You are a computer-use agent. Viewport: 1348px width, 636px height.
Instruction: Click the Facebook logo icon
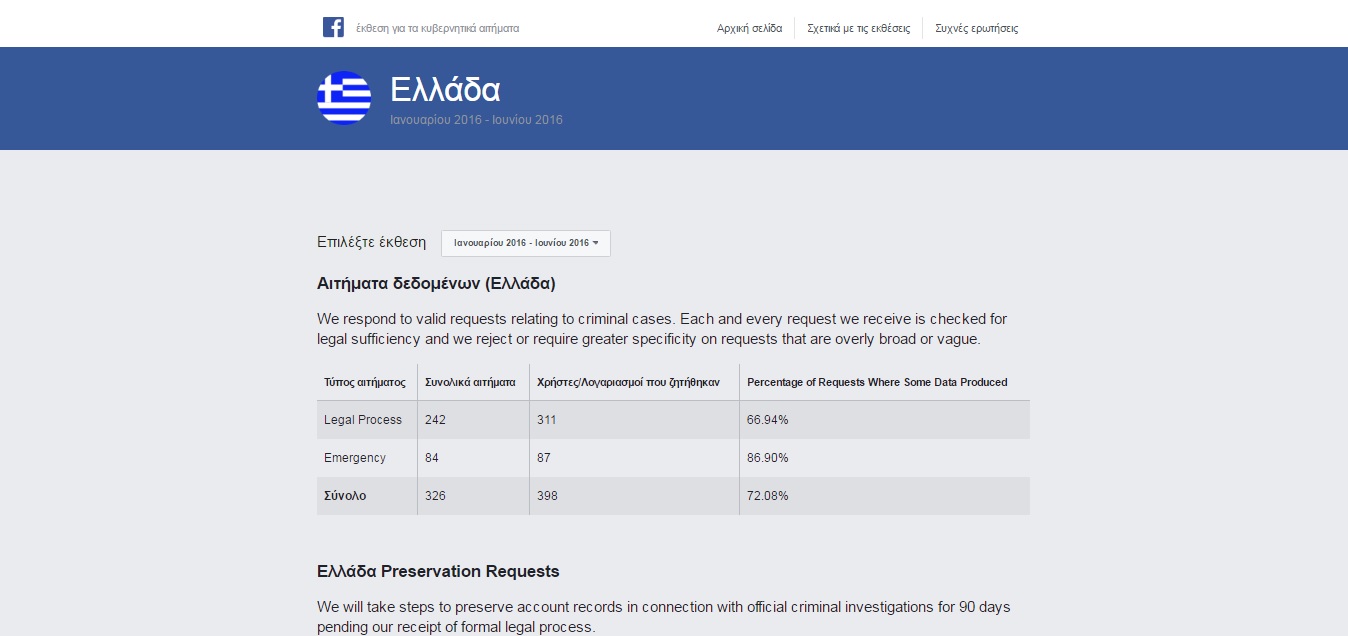click(333, 28)
